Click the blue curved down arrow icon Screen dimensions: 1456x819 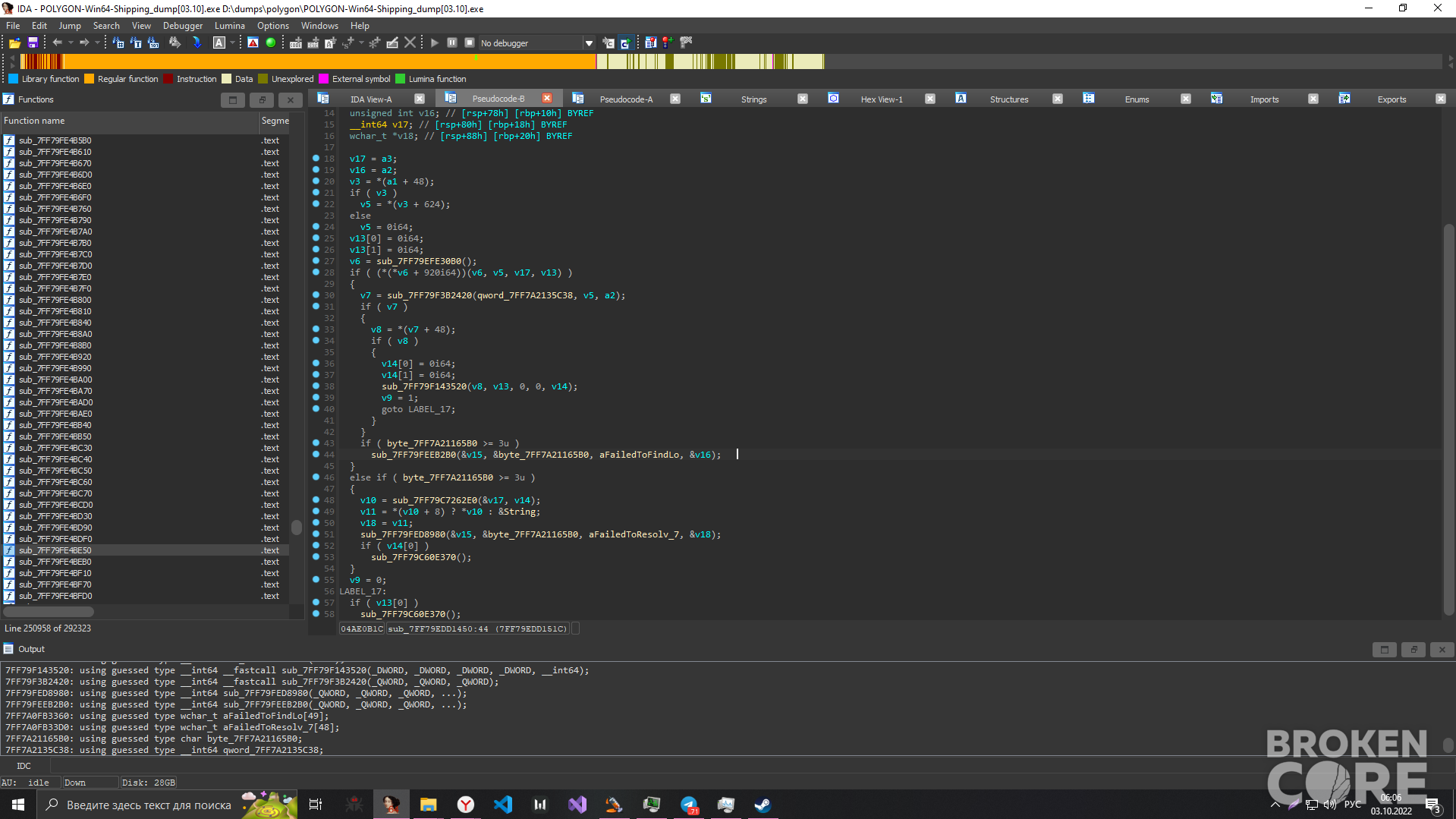(x=197, y=43)
